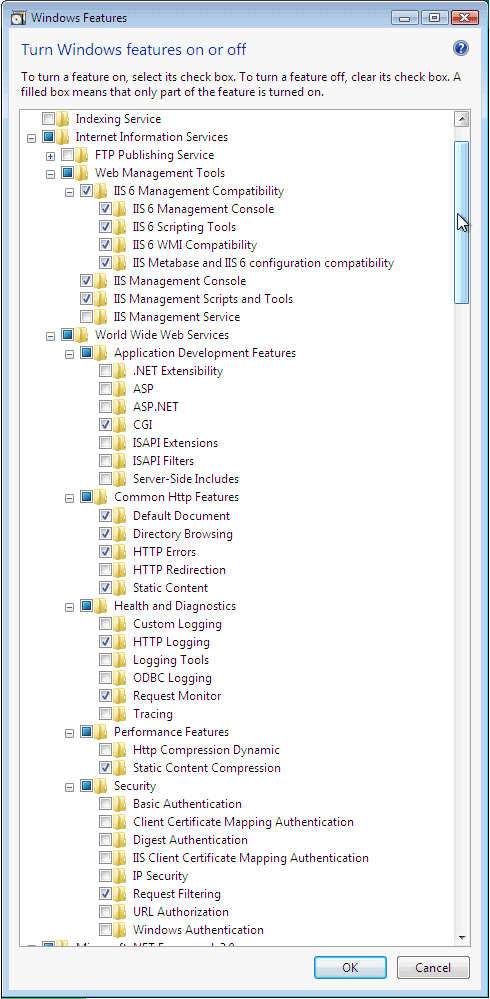Click the Http Compression Dynamic folder icon
This screenshot has height=999, width=490.
(x=120, y=750)
